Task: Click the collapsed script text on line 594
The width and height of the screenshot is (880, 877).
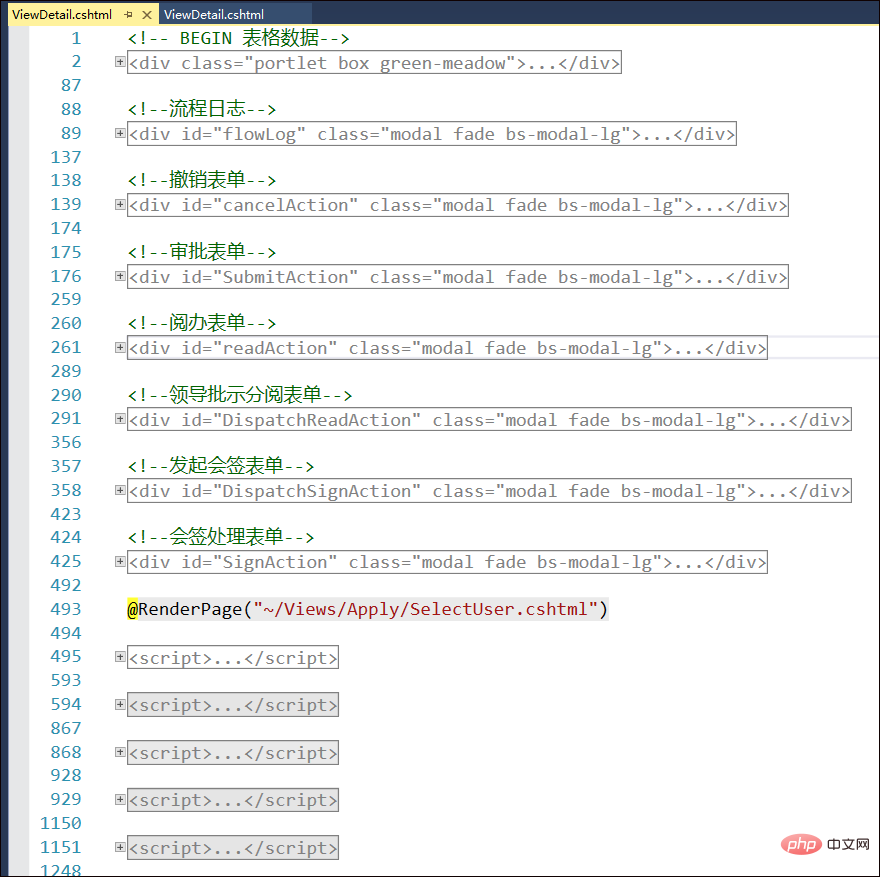Action: pos(233,705)
